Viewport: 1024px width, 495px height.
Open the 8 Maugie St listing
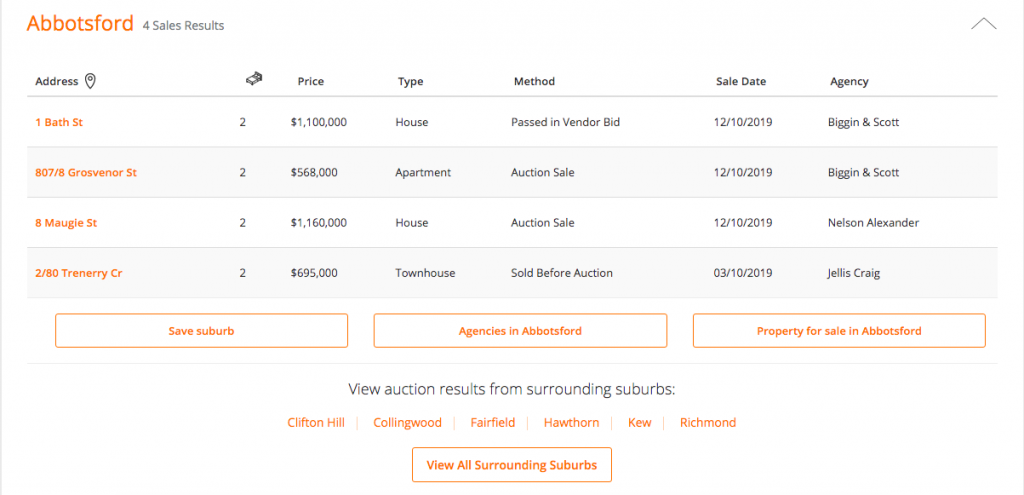(66, 223)
